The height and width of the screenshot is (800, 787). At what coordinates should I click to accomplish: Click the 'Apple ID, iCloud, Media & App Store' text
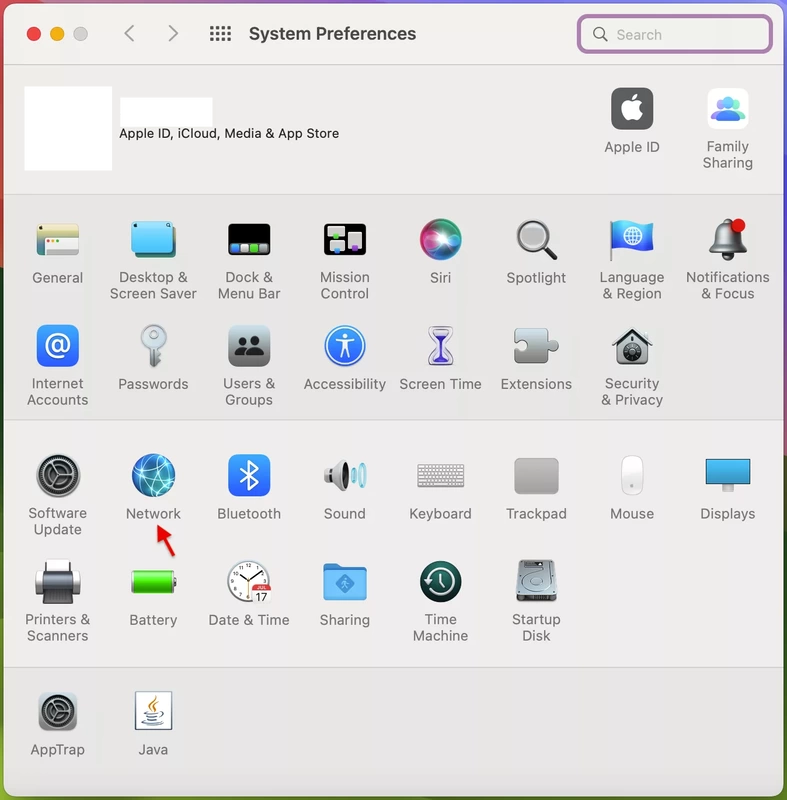(229, 134)
